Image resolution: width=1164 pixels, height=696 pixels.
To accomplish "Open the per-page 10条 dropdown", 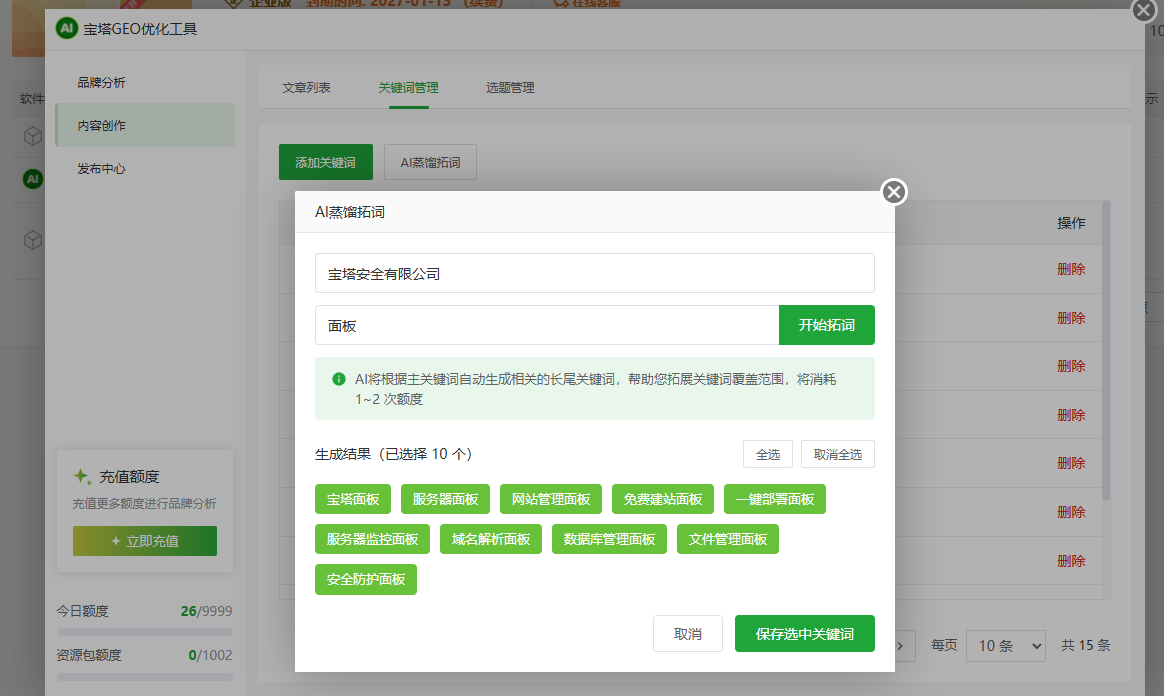I will tap(1005, 645).
